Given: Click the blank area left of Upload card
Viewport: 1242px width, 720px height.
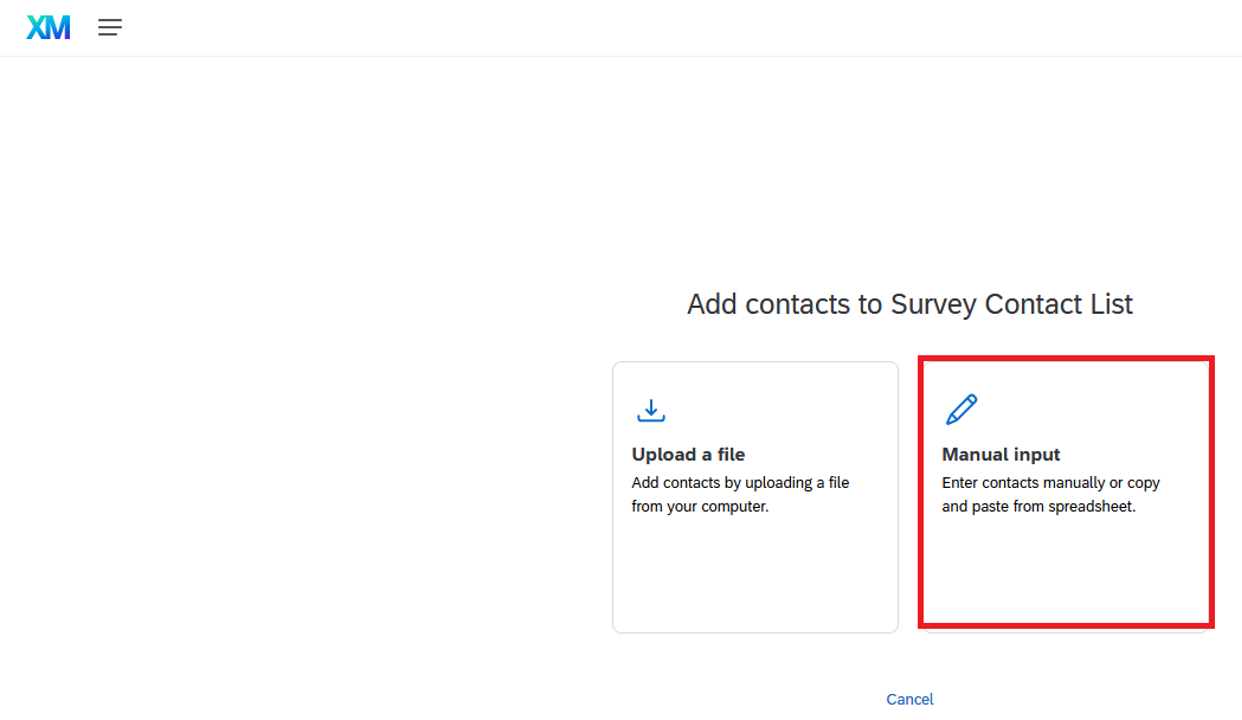Looking at the screenshot, I should tap(300, 495).
